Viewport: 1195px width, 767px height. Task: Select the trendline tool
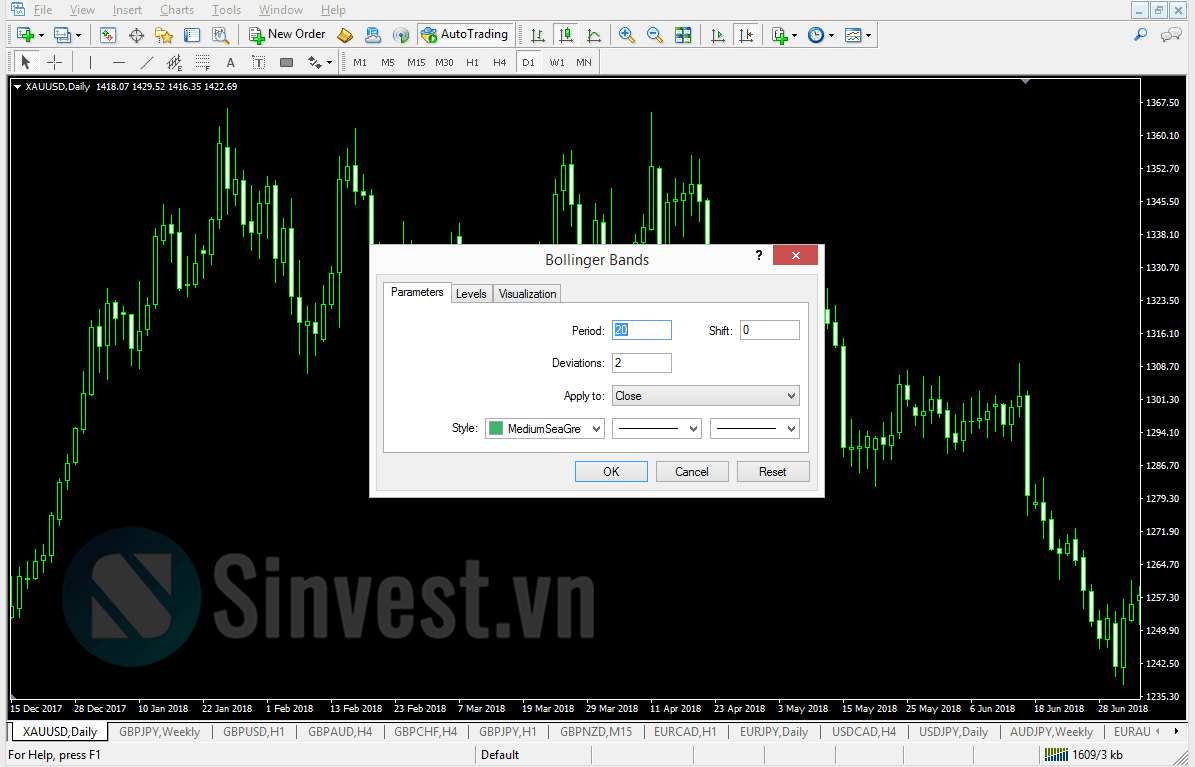coord(146,63)
